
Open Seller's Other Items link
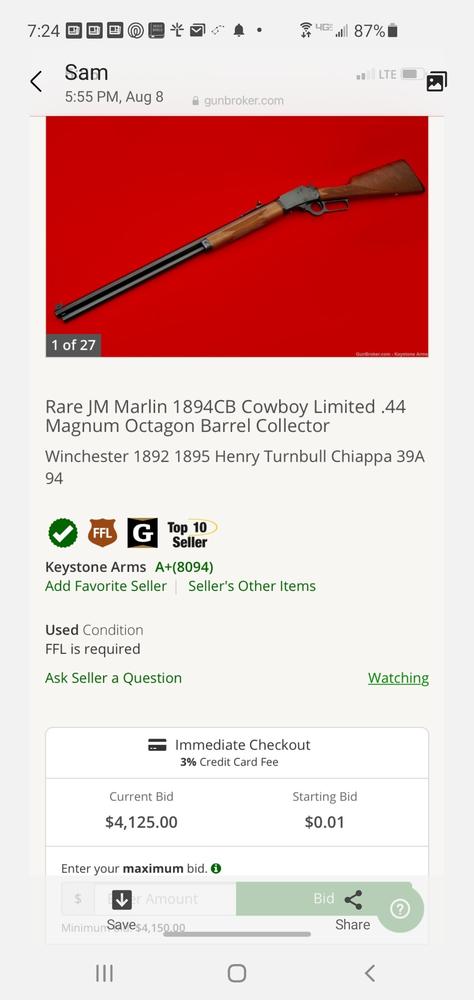[x=252, y=586]
